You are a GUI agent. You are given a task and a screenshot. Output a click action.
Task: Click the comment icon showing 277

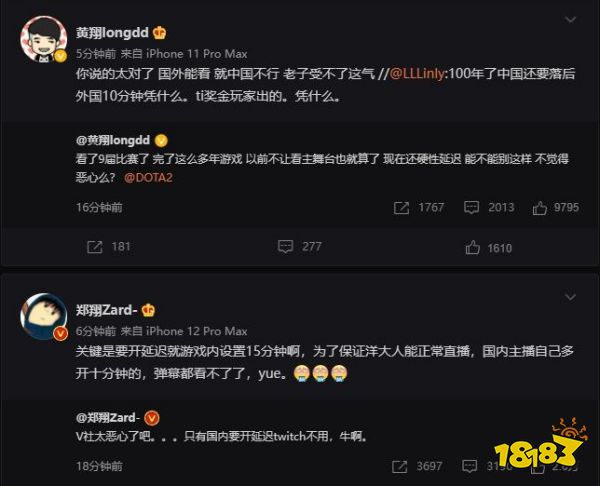coord(285,247)
